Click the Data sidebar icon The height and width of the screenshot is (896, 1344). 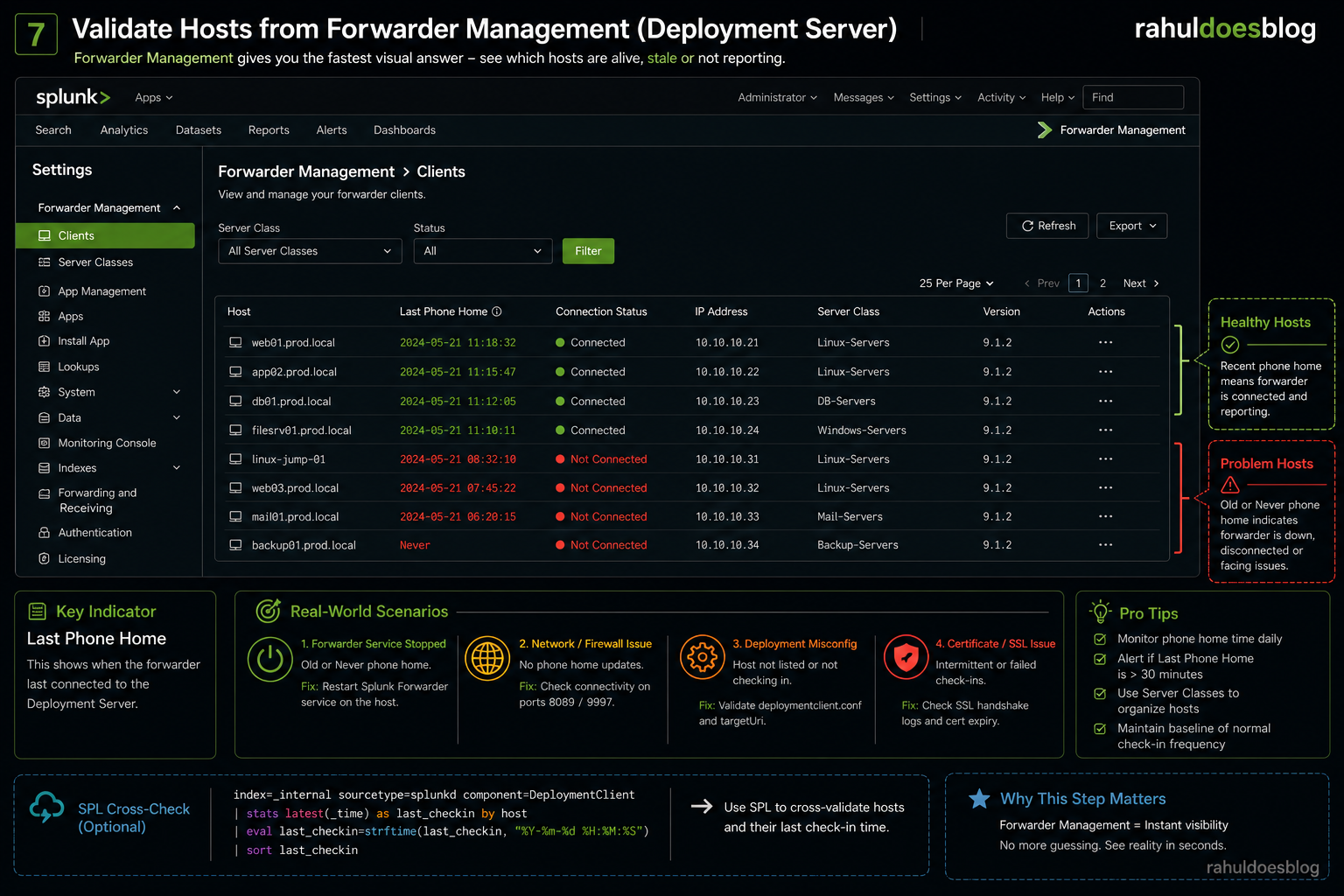coord(45,418)
